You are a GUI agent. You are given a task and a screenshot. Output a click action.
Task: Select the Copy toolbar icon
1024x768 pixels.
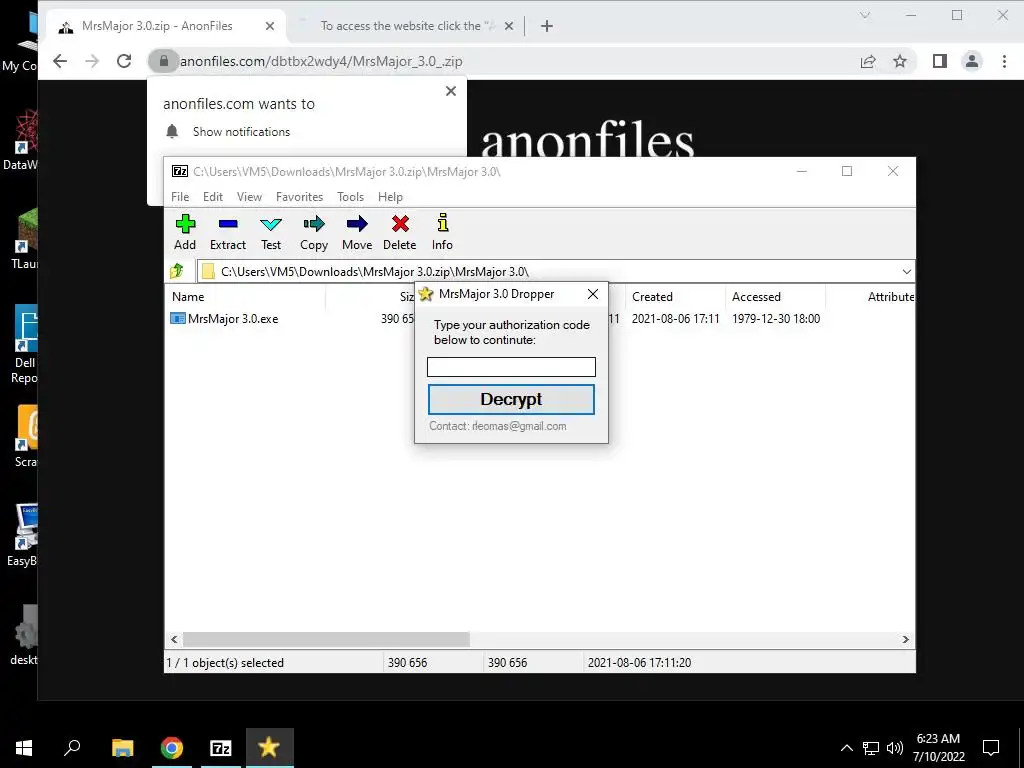pos(314,232)
